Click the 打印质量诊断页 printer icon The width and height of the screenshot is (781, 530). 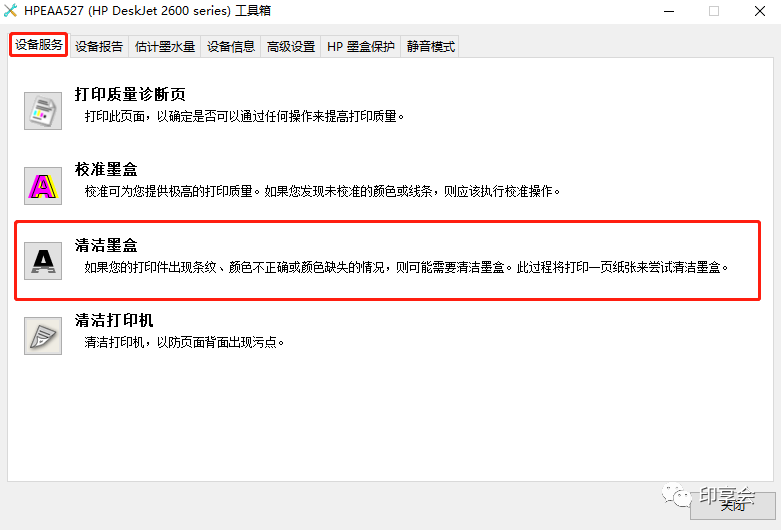coord(43,111)
